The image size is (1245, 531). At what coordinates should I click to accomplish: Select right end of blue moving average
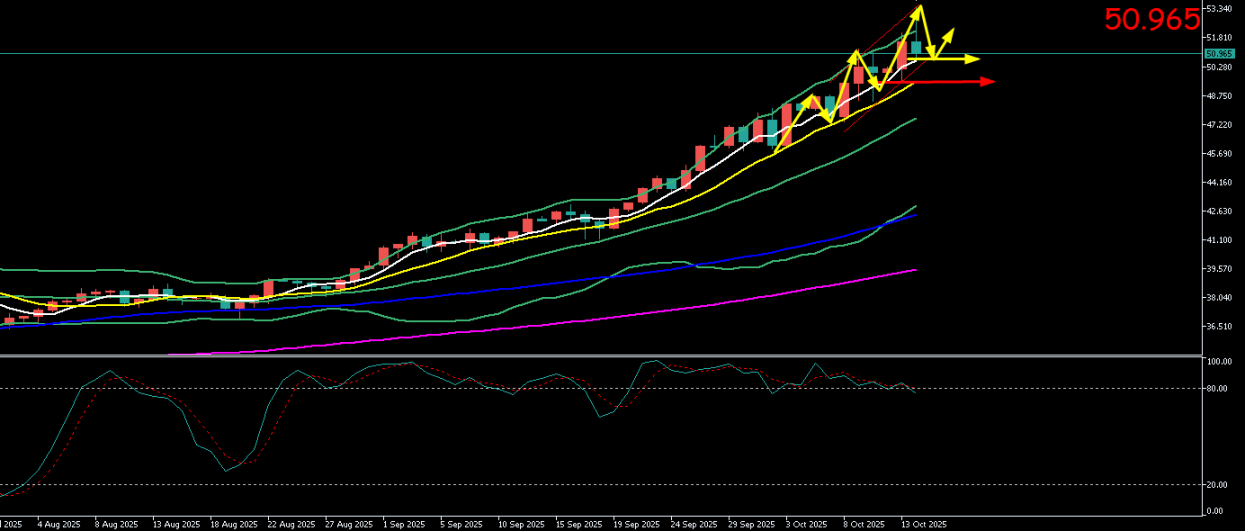(915, 215)
